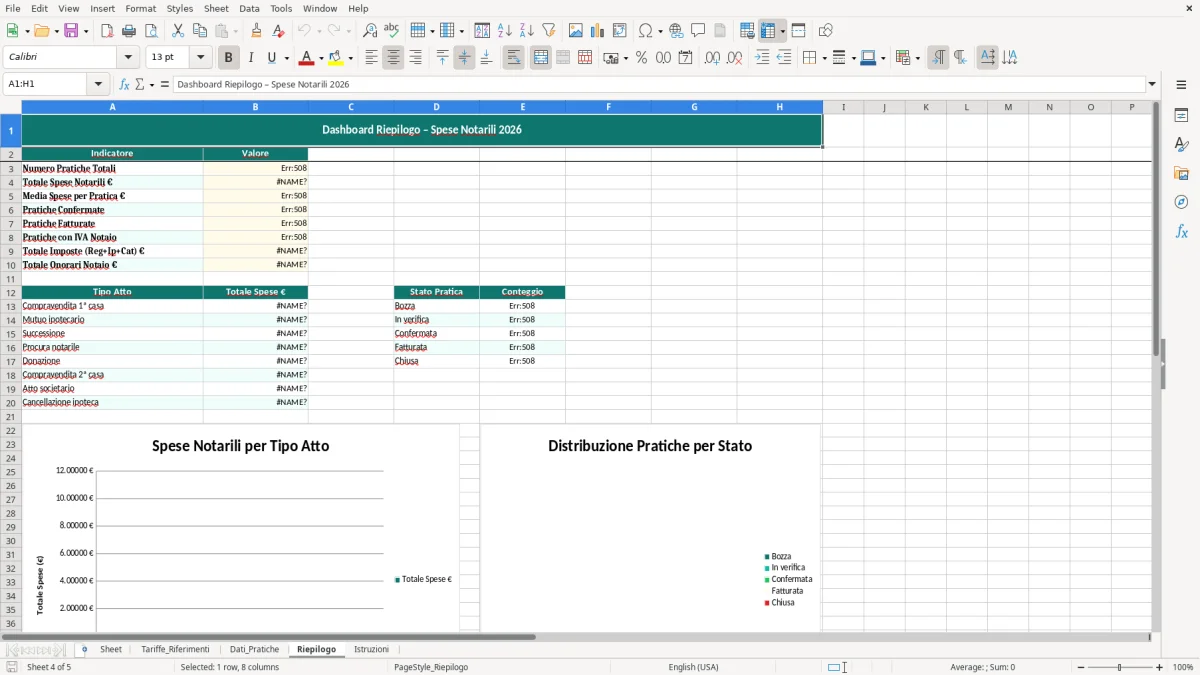Insert a hyperlink
Screen dimensions: 1200x675
click(676, 31)
